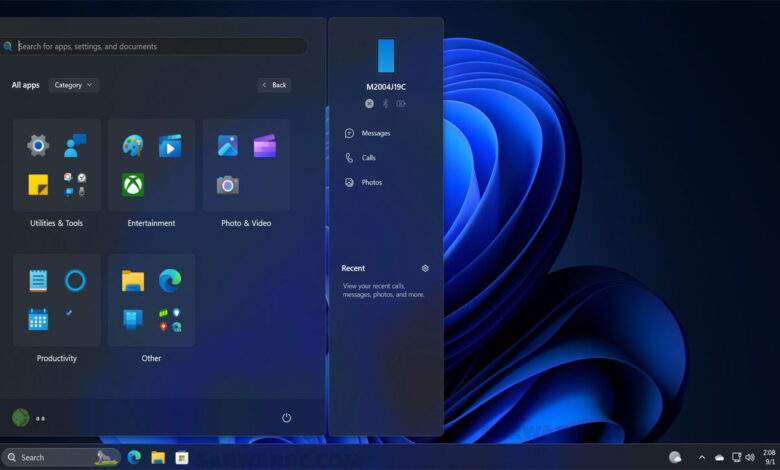Toggle do not disturb on the phone

pos(369,103)
